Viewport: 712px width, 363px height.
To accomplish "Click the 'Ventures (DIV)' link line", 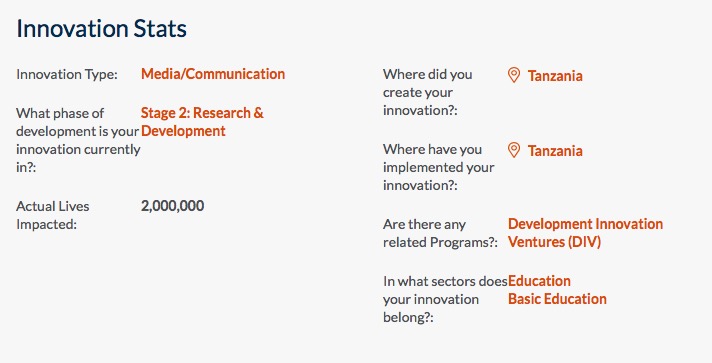I will [554, 242].
